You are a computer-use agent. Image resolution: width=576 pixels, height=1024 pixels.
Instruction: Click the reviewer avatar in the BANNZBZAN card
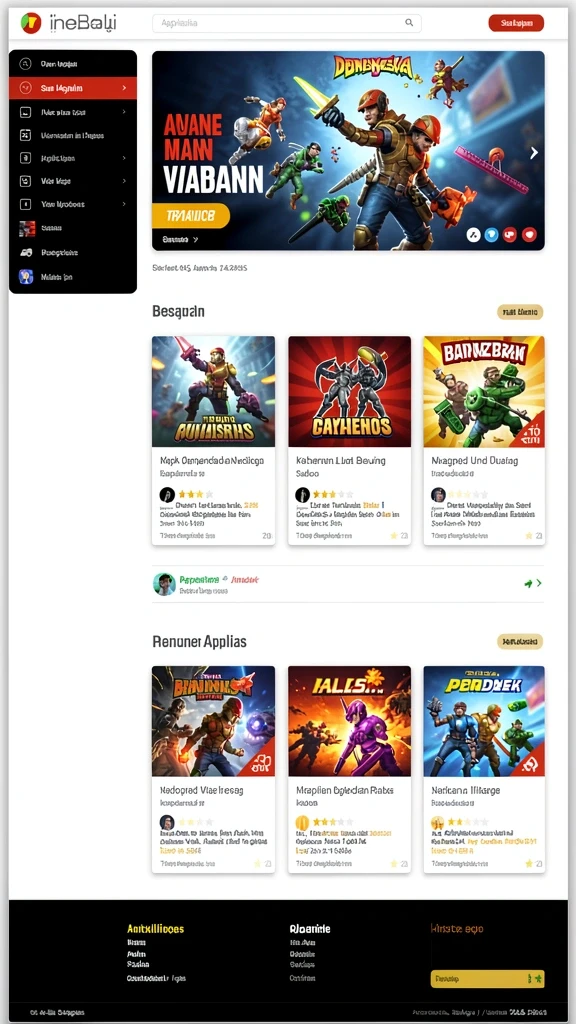pos(438,494)
